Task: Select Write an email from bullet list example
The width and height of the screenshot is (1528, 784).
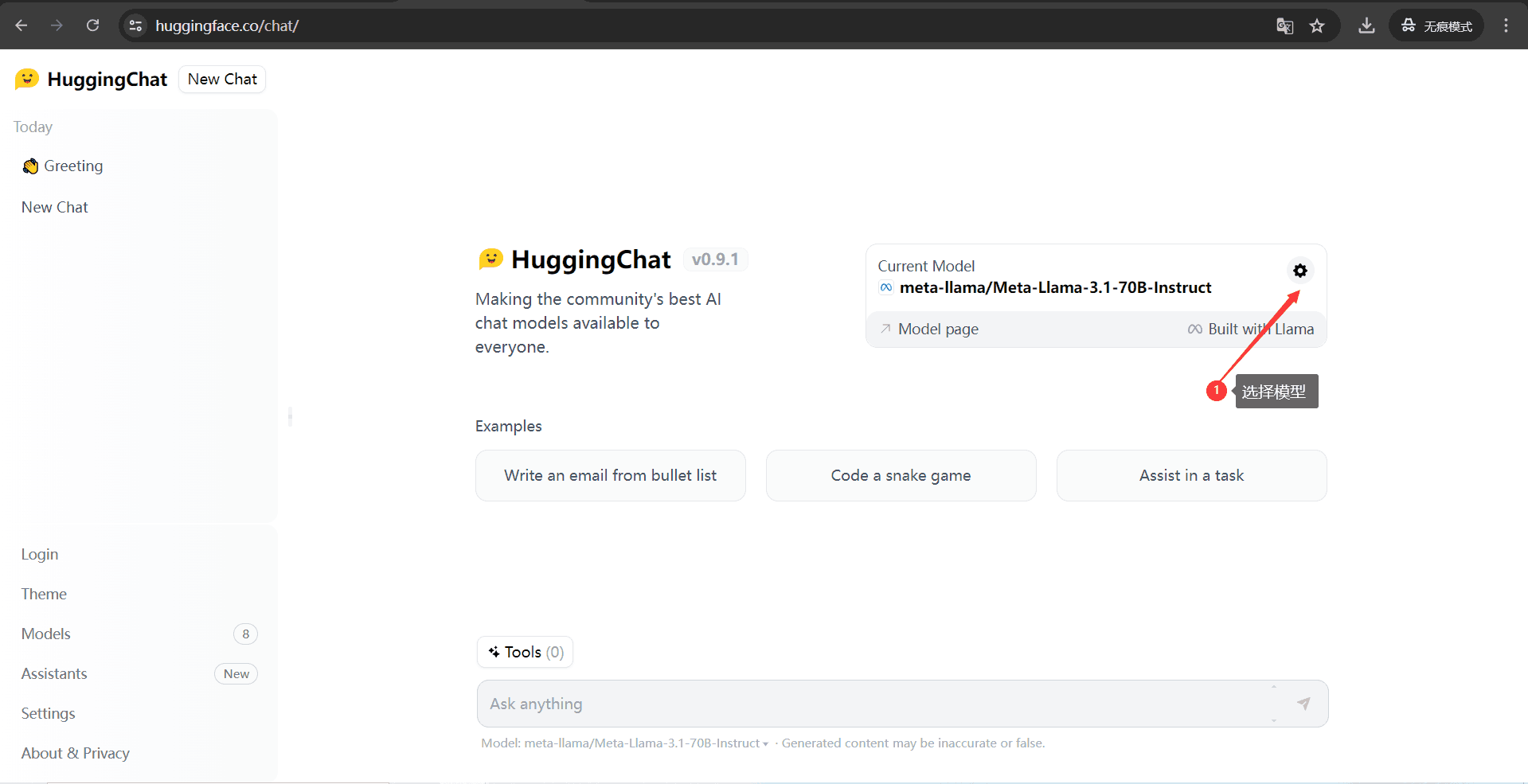Action: pyautogui.click(x=611, y=475)
